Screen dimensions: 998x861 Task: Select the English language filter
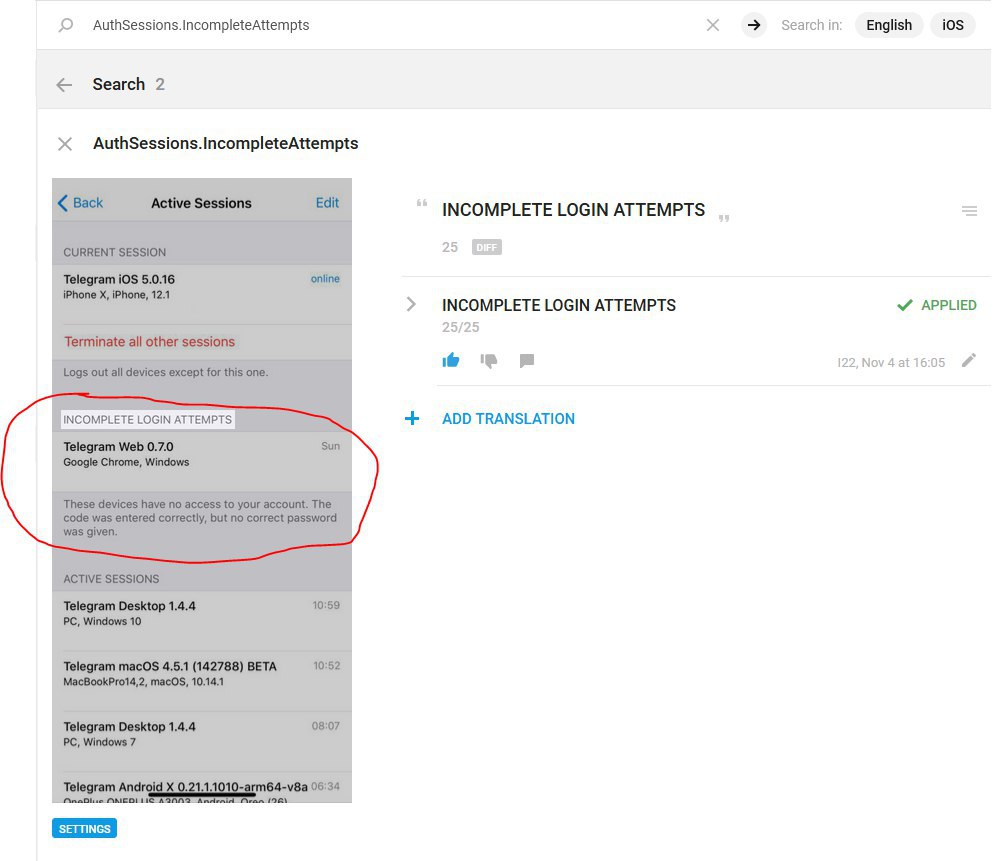pyautogui.click(x=889, y=25)
